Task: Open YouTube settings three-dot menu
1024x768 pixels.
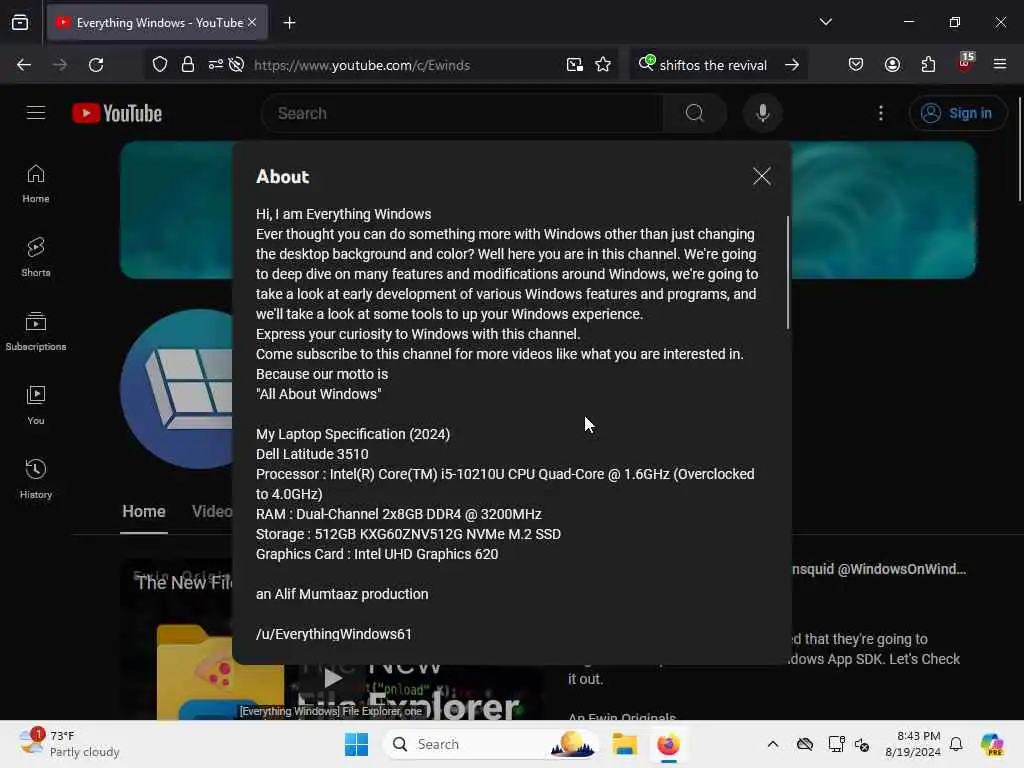Action: point(881,113)
